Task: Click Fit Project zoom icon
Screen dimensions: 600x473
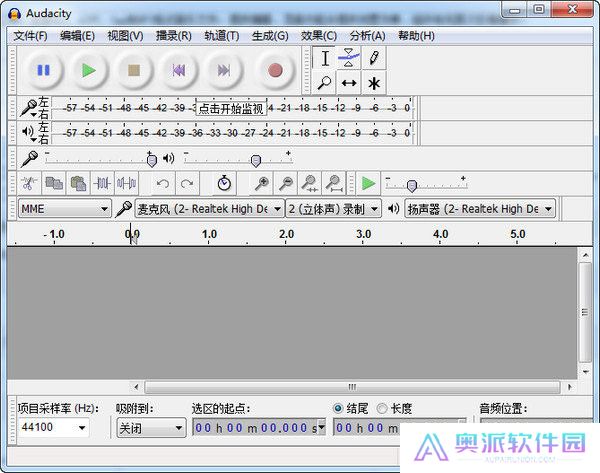Action: [x=334, y=183]
